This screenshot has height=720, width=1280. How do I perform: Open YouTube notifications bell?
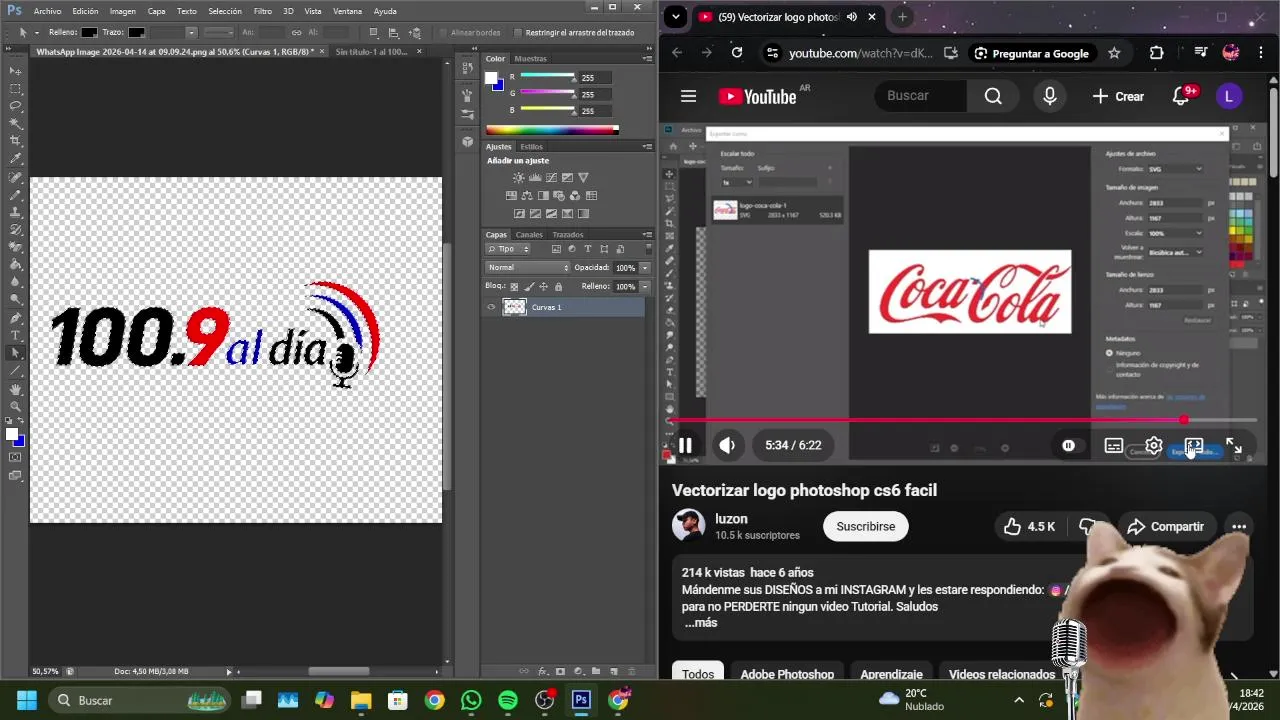(x=1180, y=96)
